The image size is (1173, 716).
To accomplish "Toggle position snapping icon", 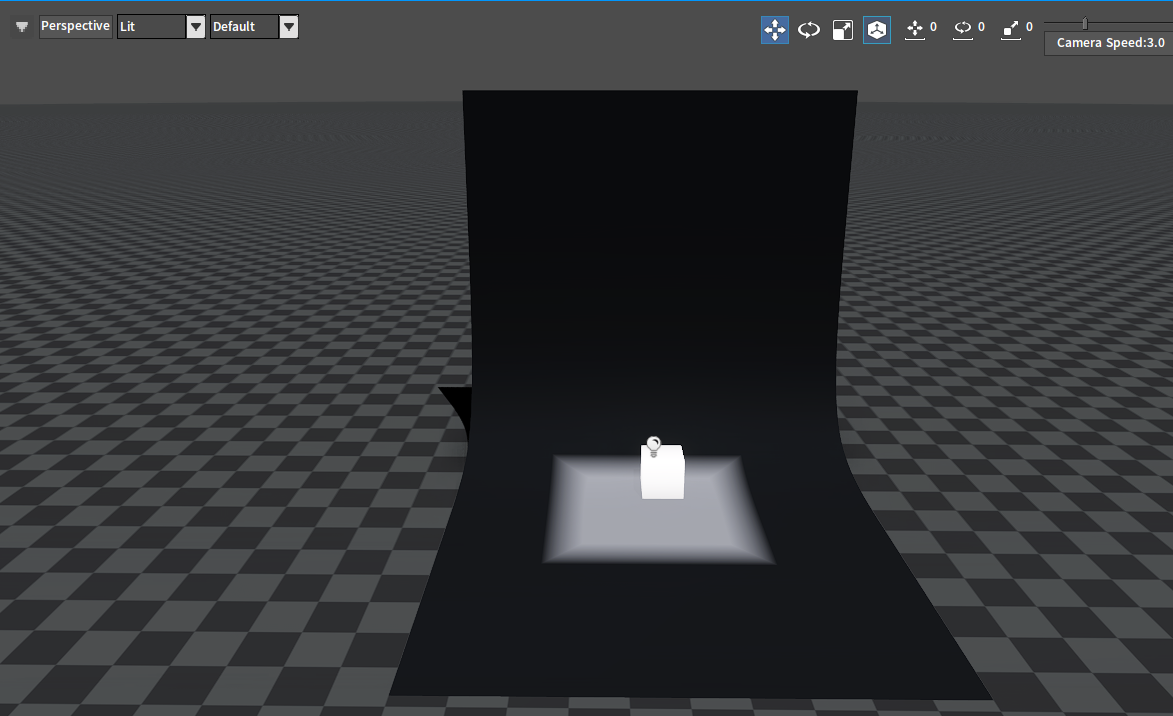I will pos(915,29).
